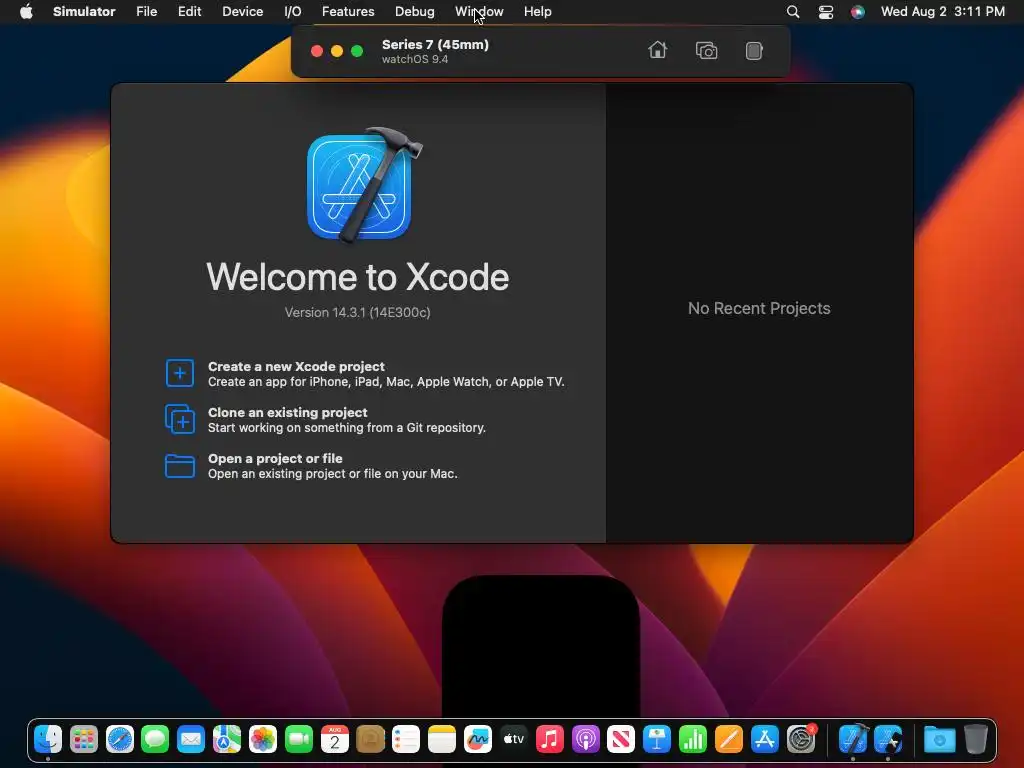Screen dimensions: 1024x768
Task: Open FaceTime from the Dock
Action: coord(299,739)
